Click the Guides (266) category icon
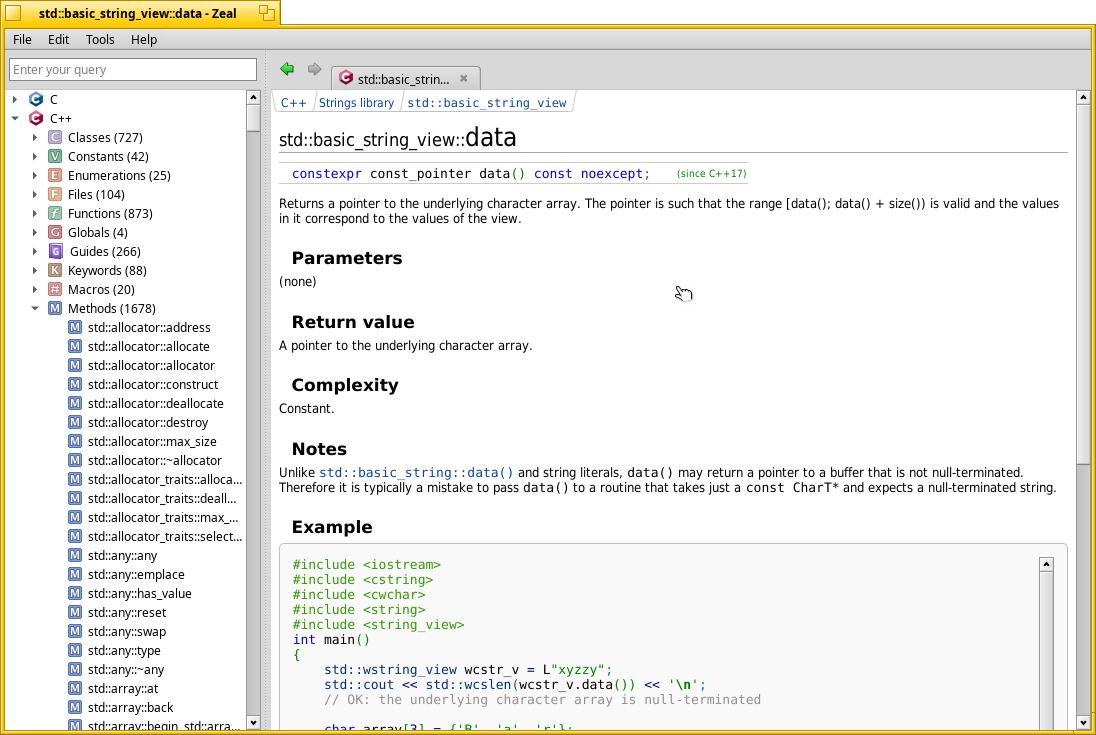 click(55, 251)
